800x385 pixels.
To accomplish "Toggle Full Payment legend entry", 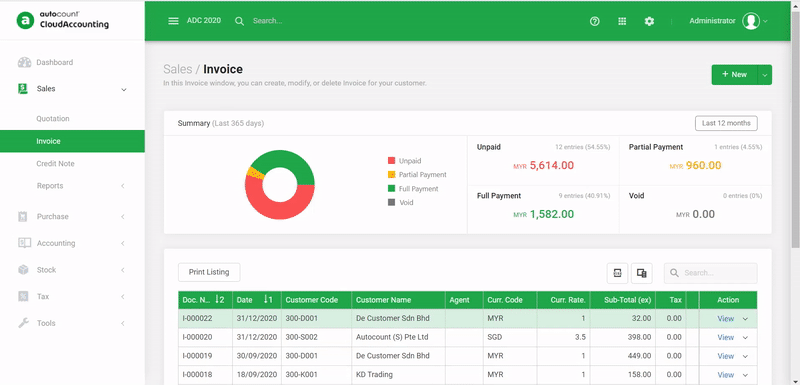I will 413,189.
